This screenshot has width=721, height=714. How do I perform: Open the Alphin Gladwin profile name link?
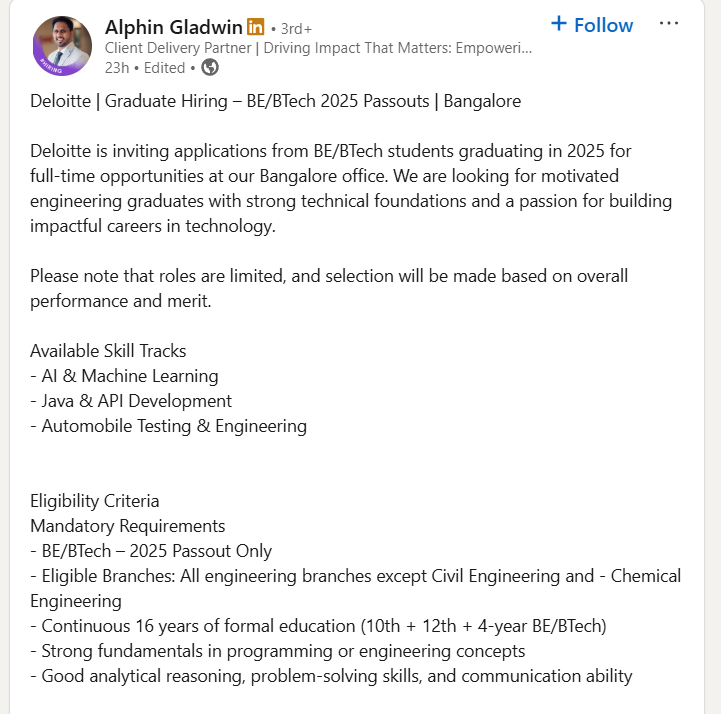coord(174,26)
